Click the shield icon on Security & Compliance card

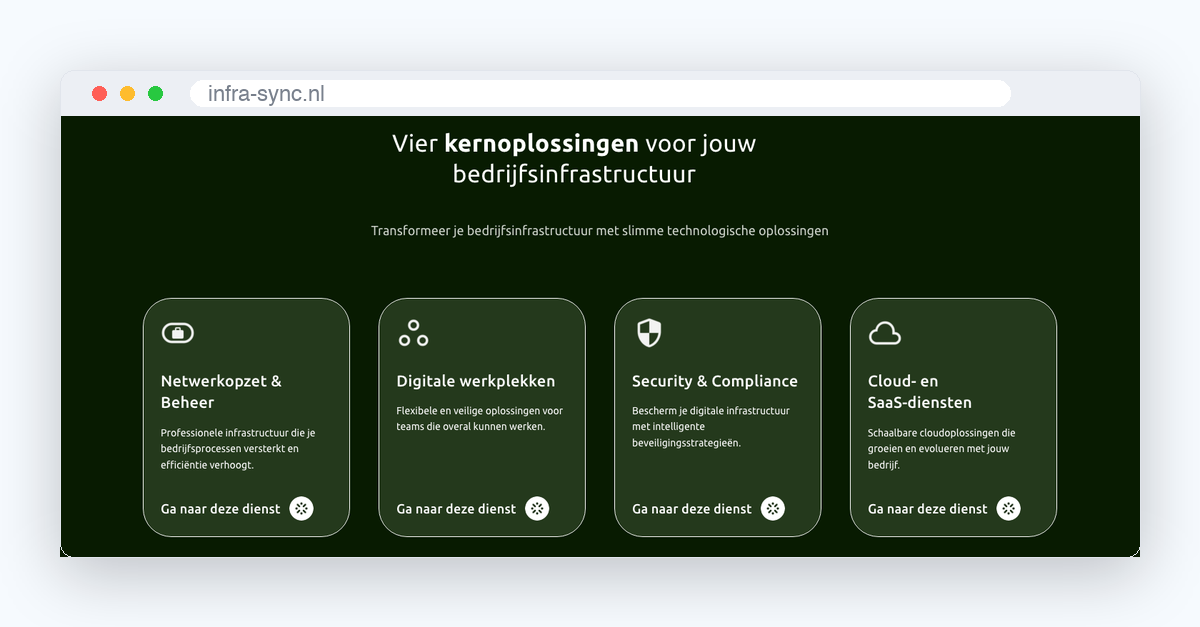tap(649, 333)
